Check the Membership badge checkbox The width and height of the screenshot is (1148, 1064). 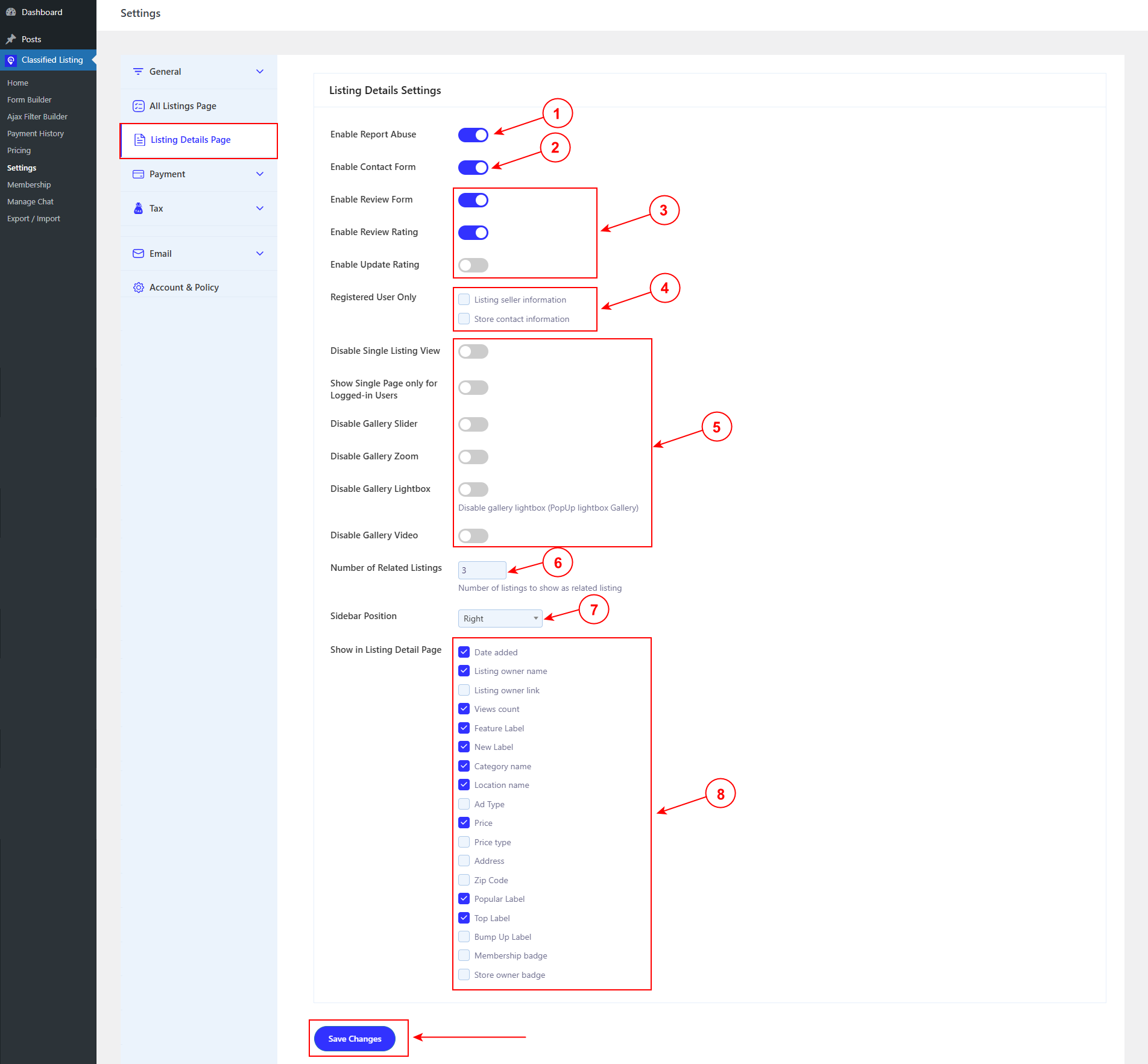pyautogui.click(x=464, y=955)
